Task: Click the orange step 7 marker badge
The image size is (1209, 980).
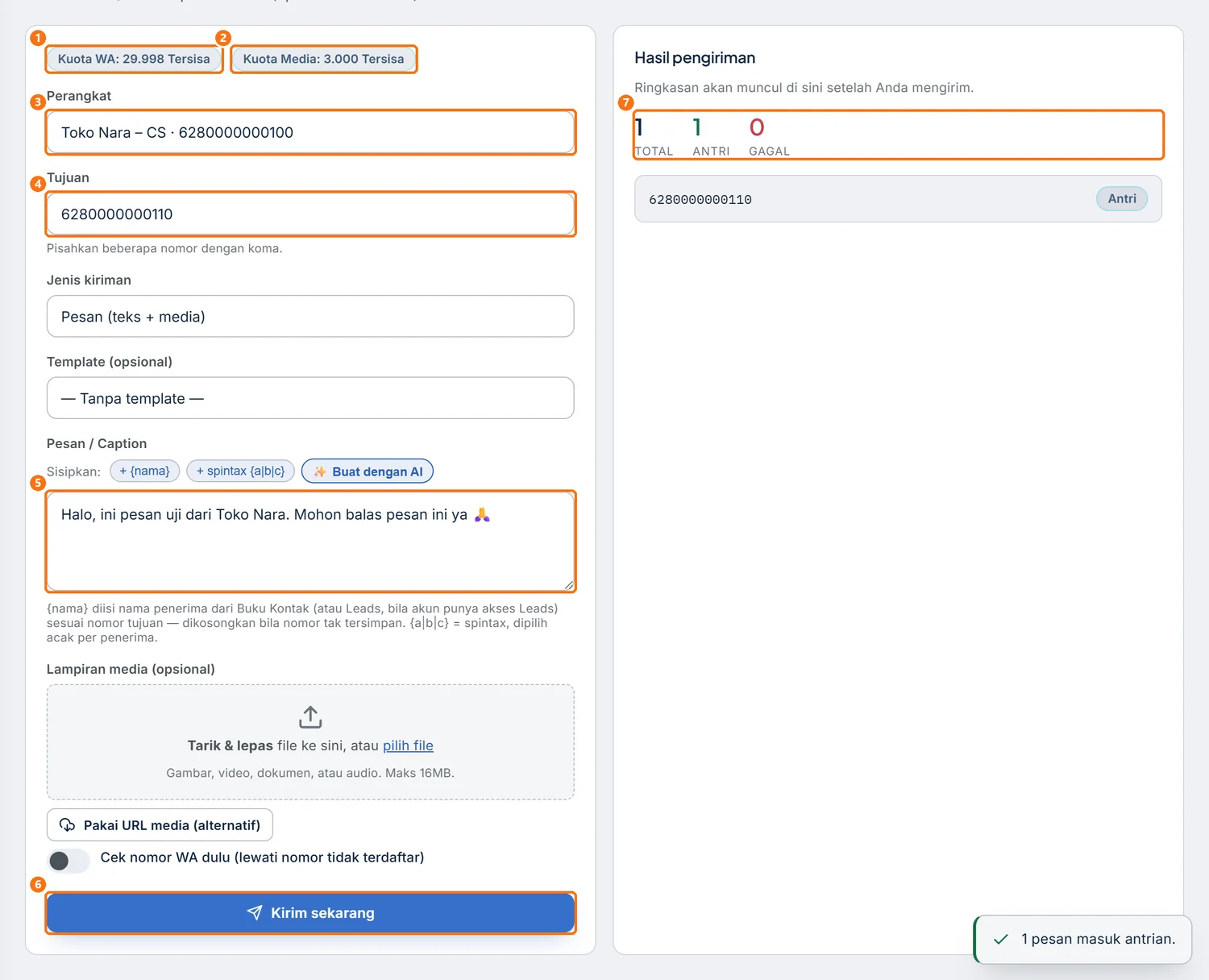Action: click(625, 102)
